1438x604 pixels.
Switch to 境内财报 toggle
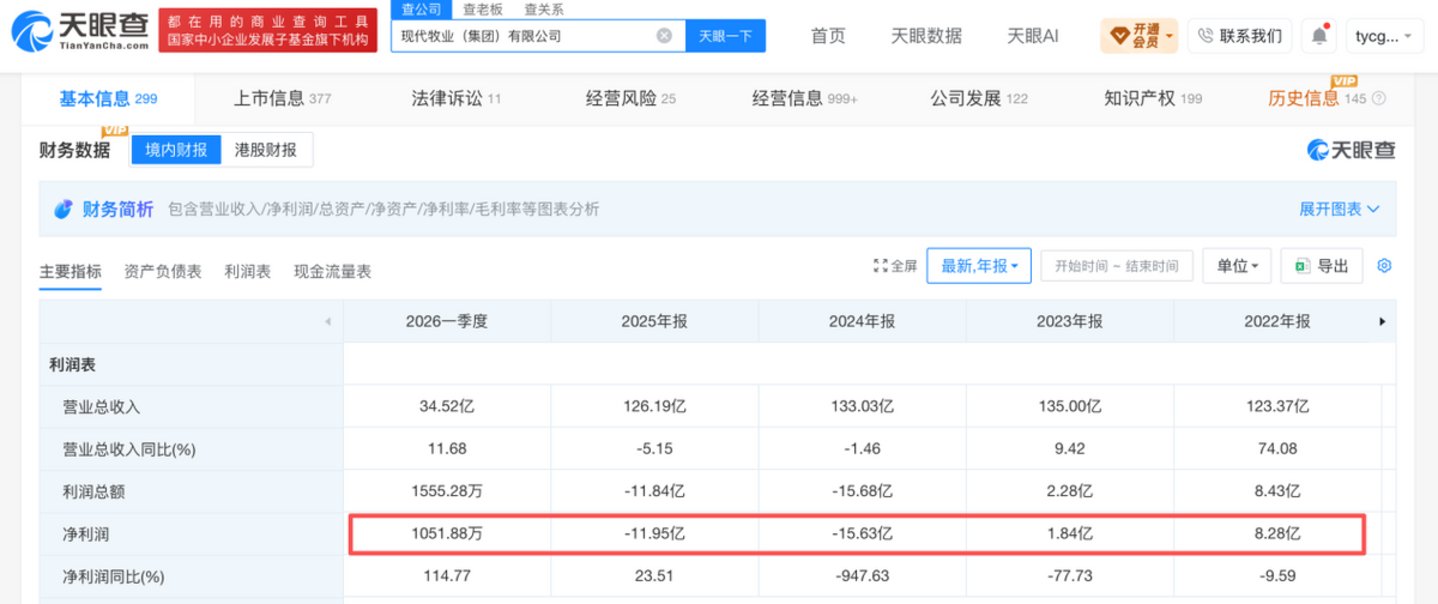176,150
